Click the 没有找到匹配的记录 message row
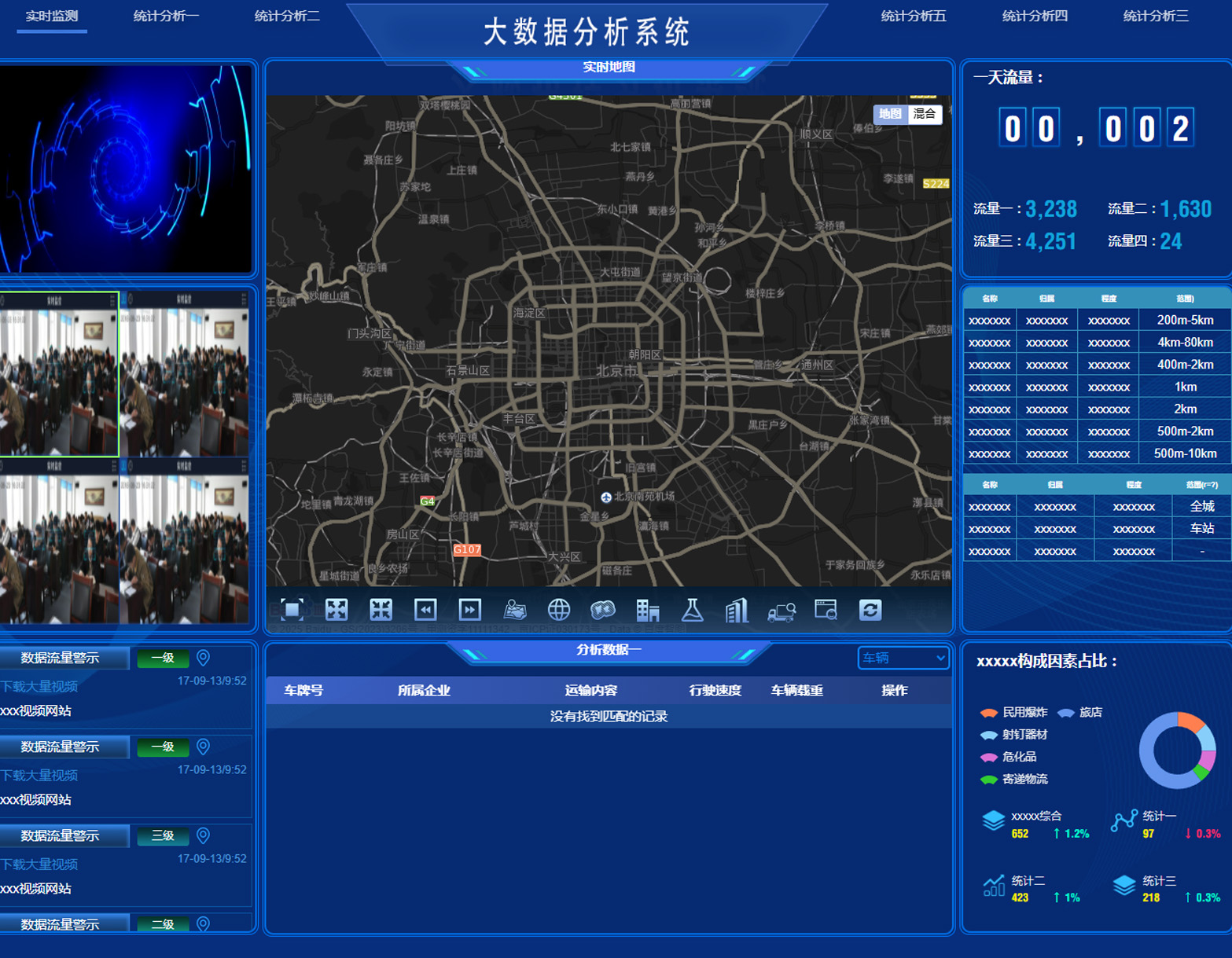The image size is (1232, 958). click(x=609, y=717)
